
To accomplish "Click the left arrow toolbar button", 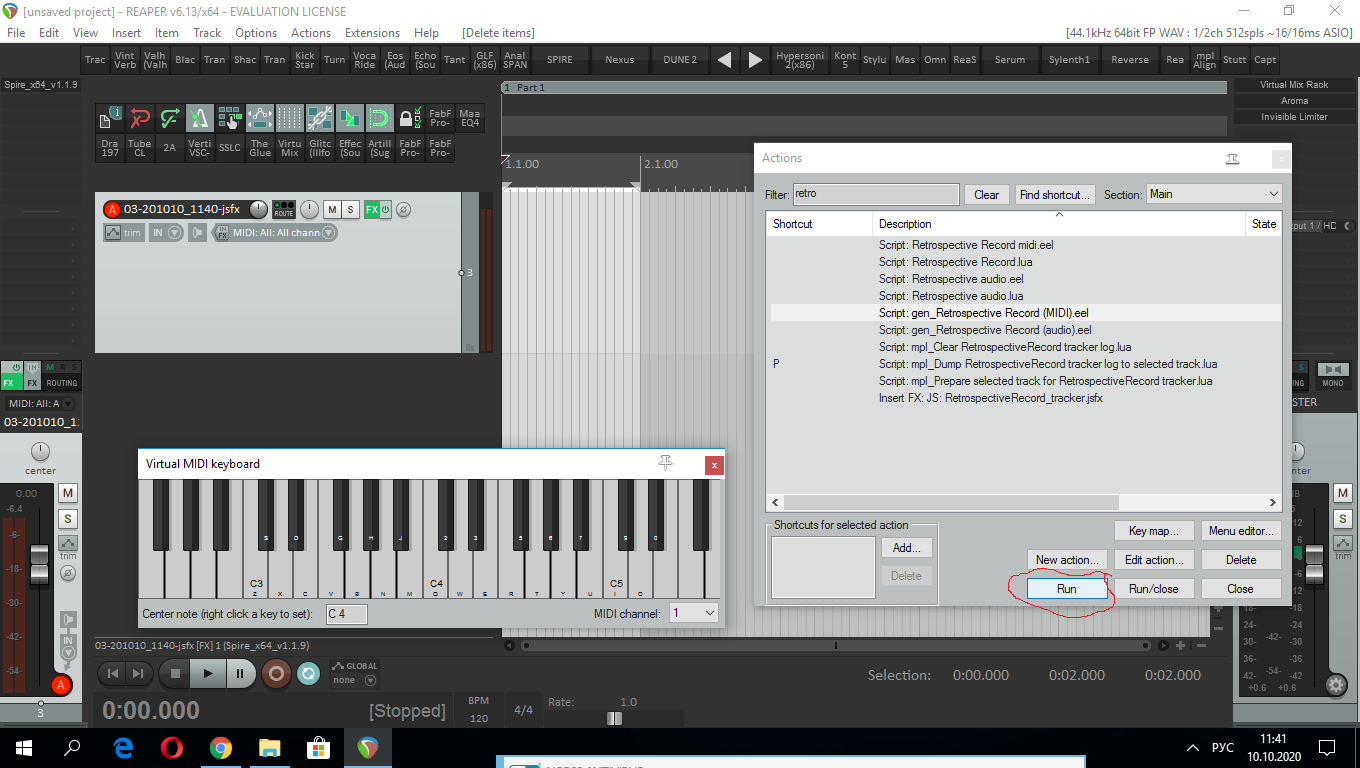I will 724,59.
